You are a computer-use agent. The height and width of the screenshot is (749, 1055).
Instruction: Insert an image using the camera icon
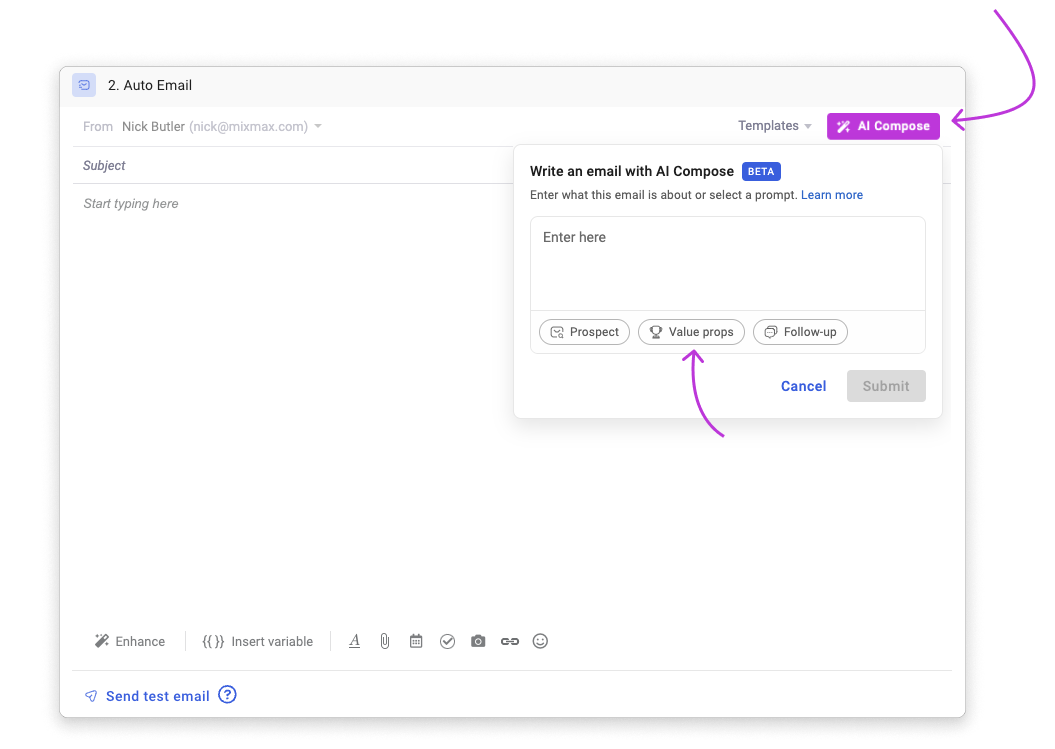(478, 641)
